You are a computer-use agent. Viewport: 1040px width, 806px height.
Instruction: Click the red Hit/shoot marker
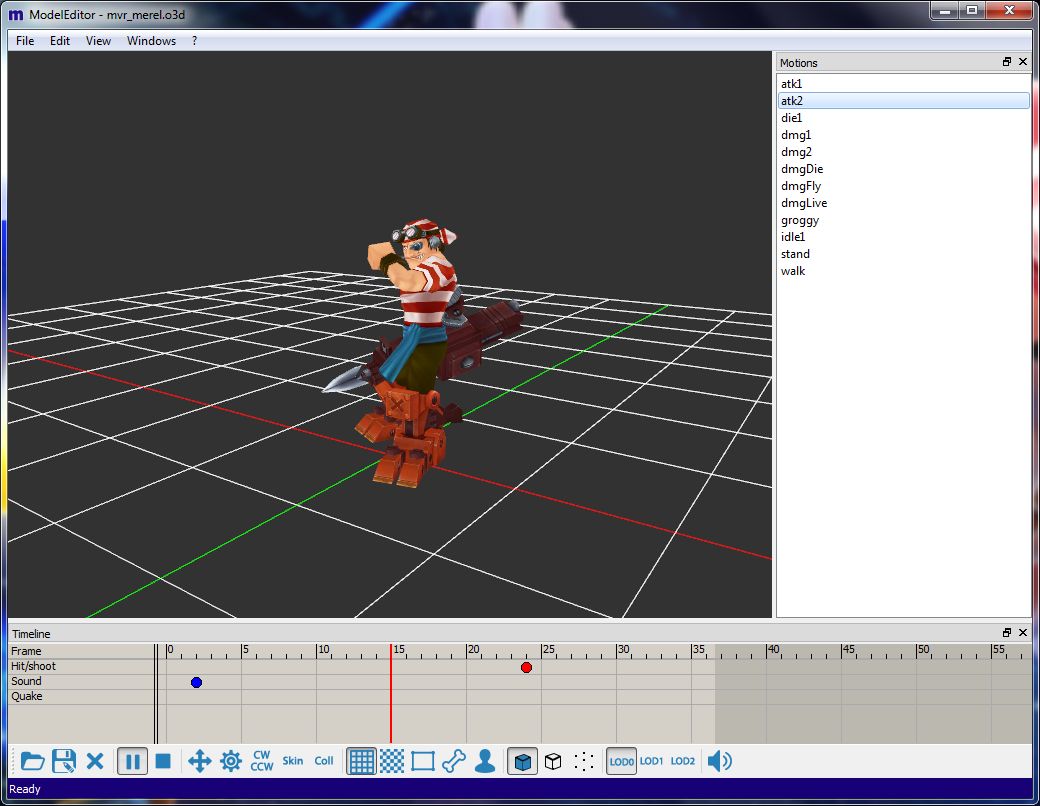[x=526, y=667]
